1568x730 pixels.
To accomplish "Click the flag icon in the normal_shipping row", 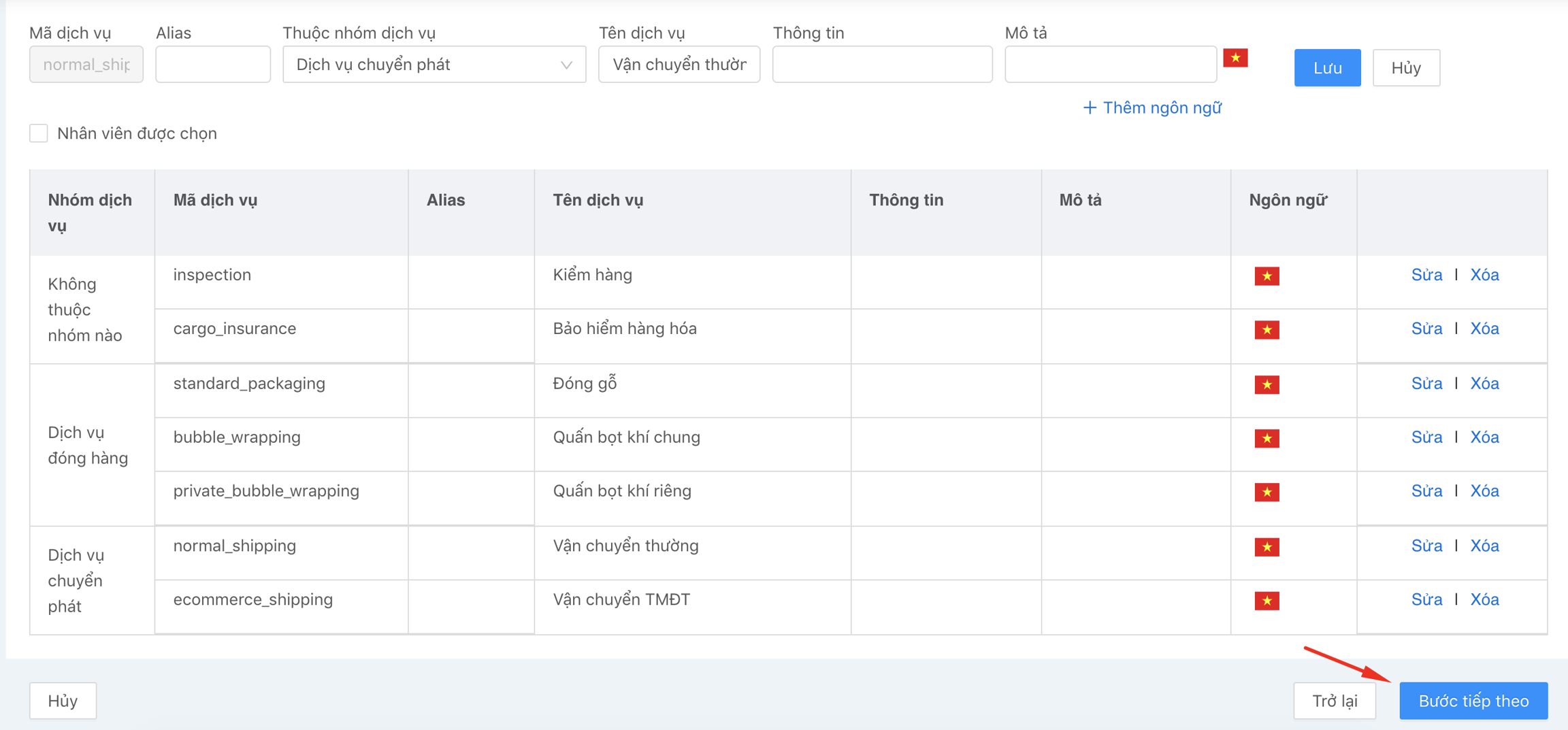I will point(1267,547).
